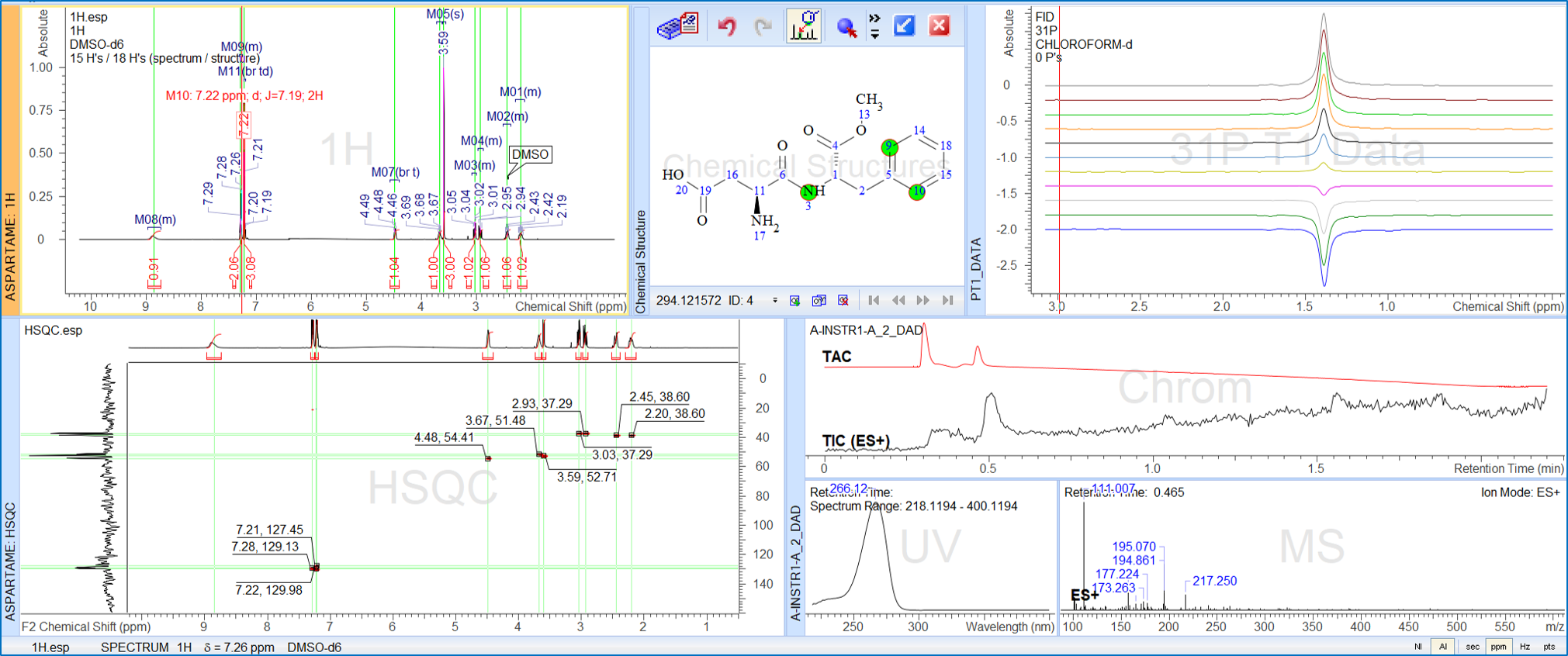The image size is (1568, 656).
Task: Click the TIC (ES+) chromatogram label
Action: coord(857,441)
